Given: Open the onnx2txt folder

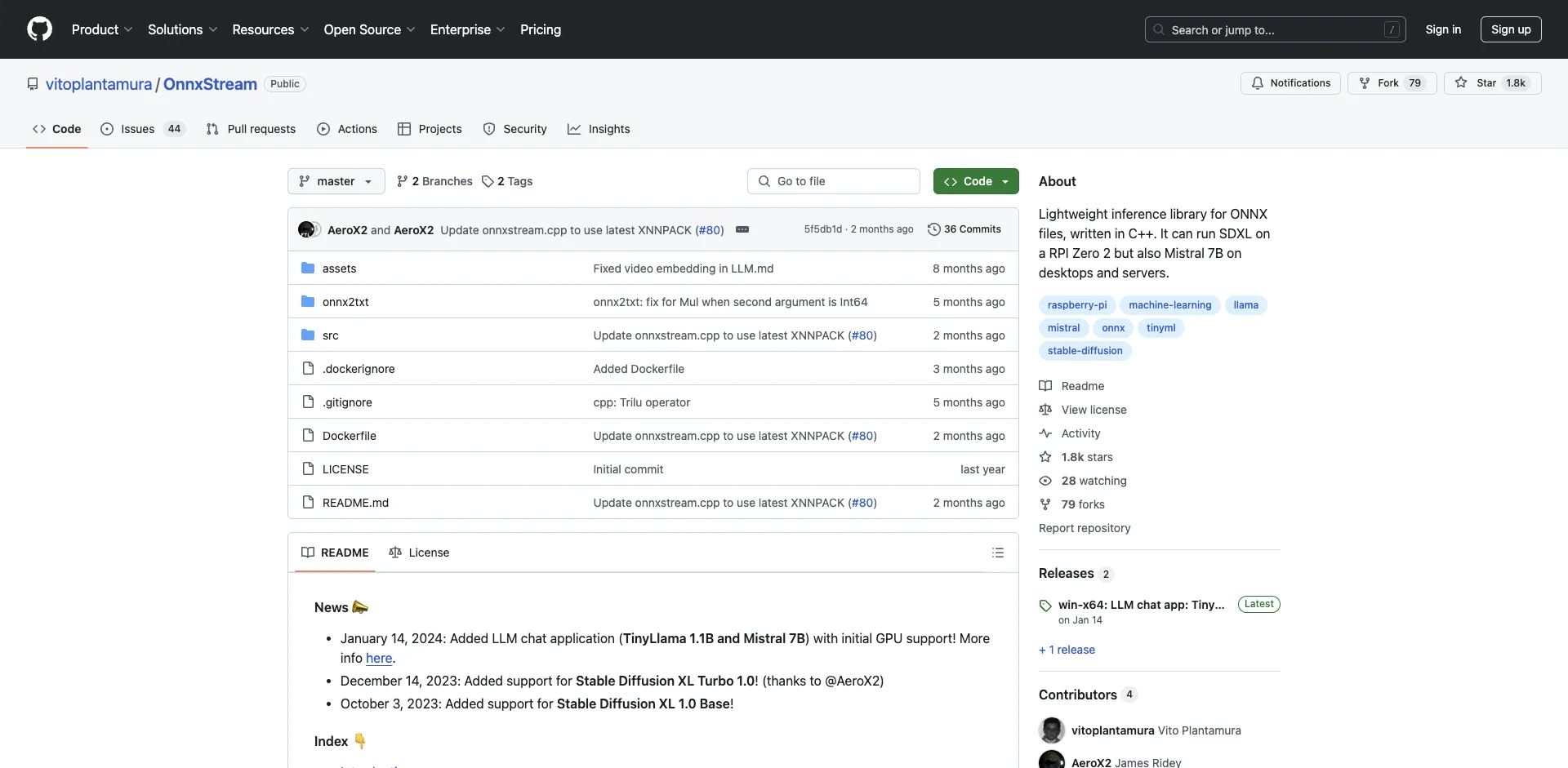Looking at the screenshot, I should [345, 302].
